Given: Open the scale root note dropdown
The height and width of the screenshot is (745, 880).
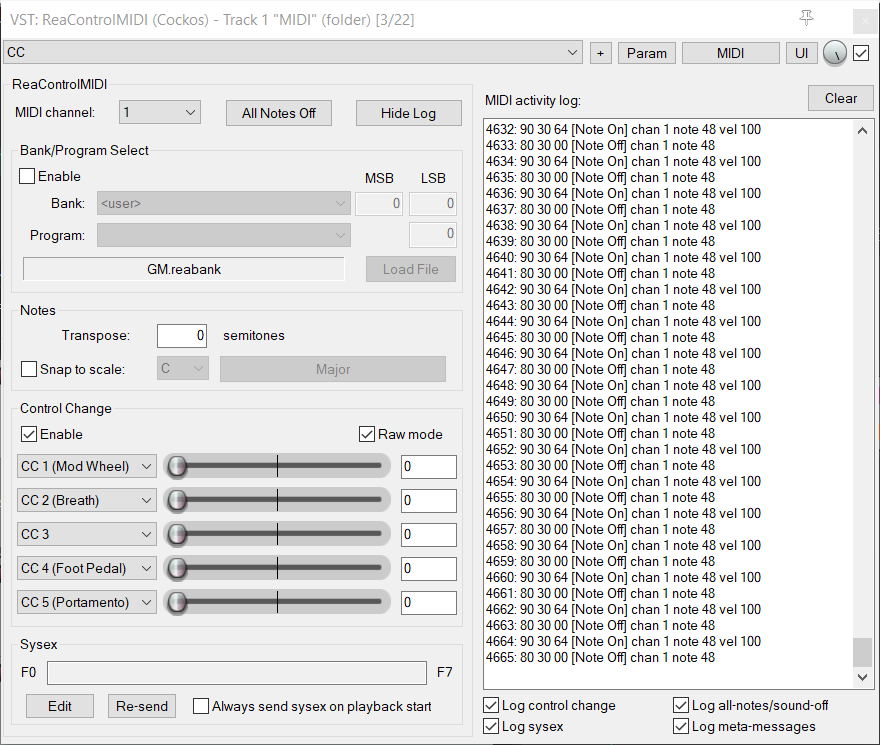Looking at the screenshot, I should point(183,369).
